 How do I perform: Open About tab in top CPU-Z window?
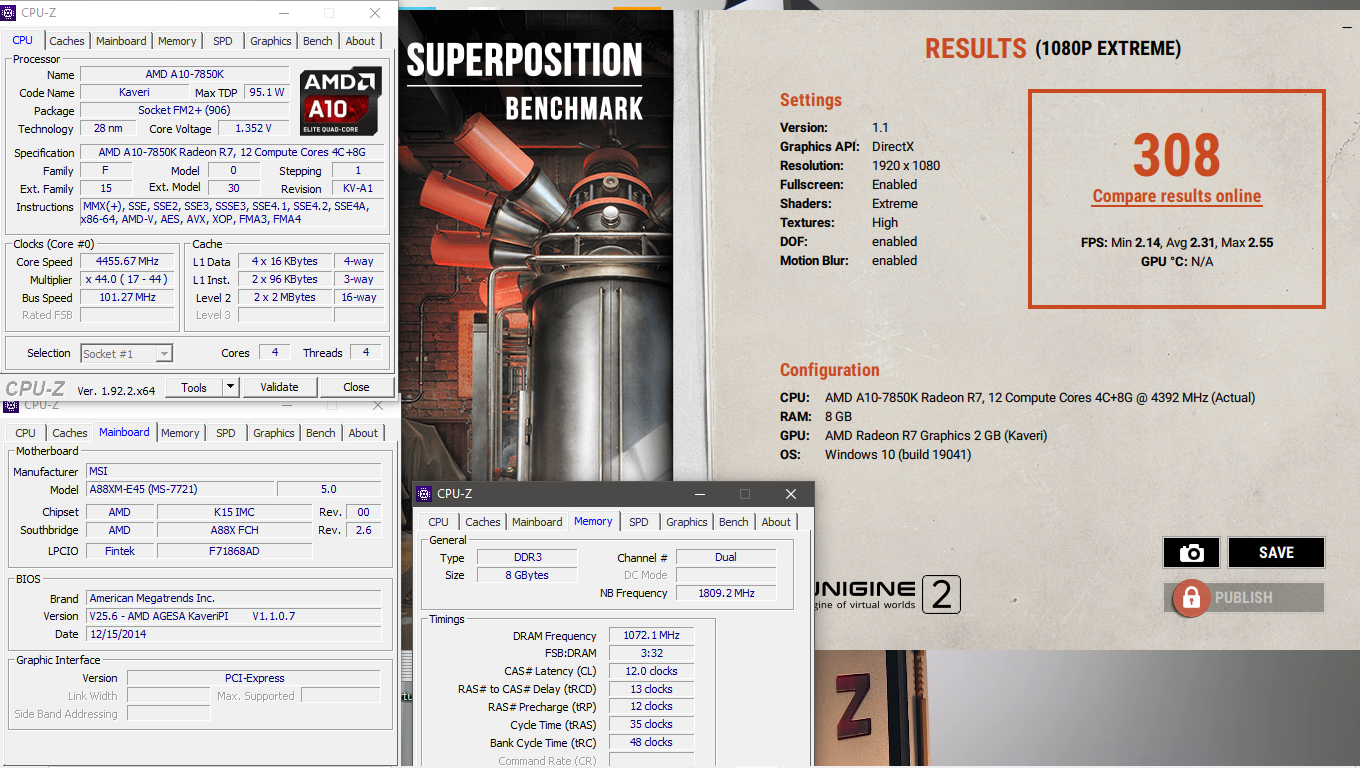coord(360,41)
